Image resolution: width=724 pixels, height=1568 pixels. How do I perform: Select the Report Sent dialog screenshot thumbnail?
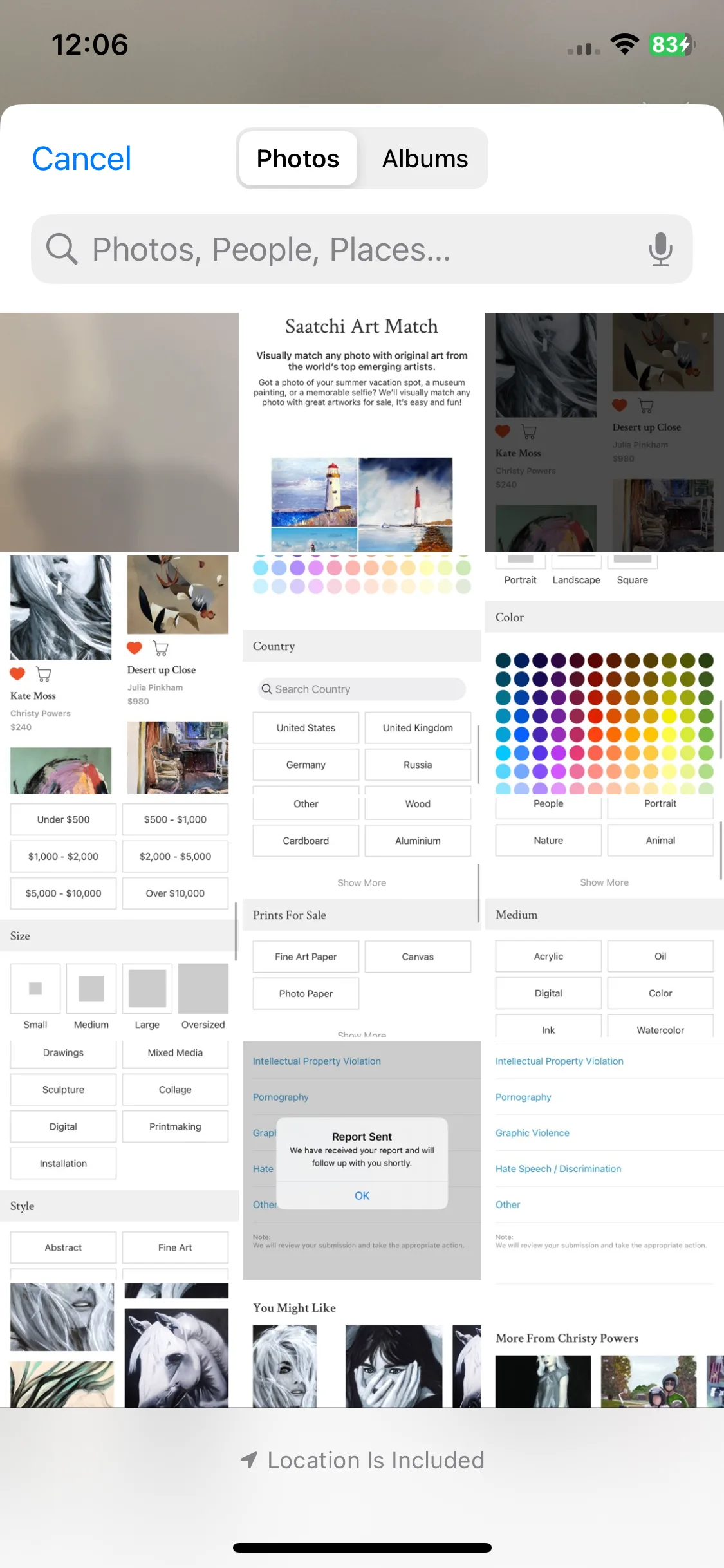(362, 1160)
